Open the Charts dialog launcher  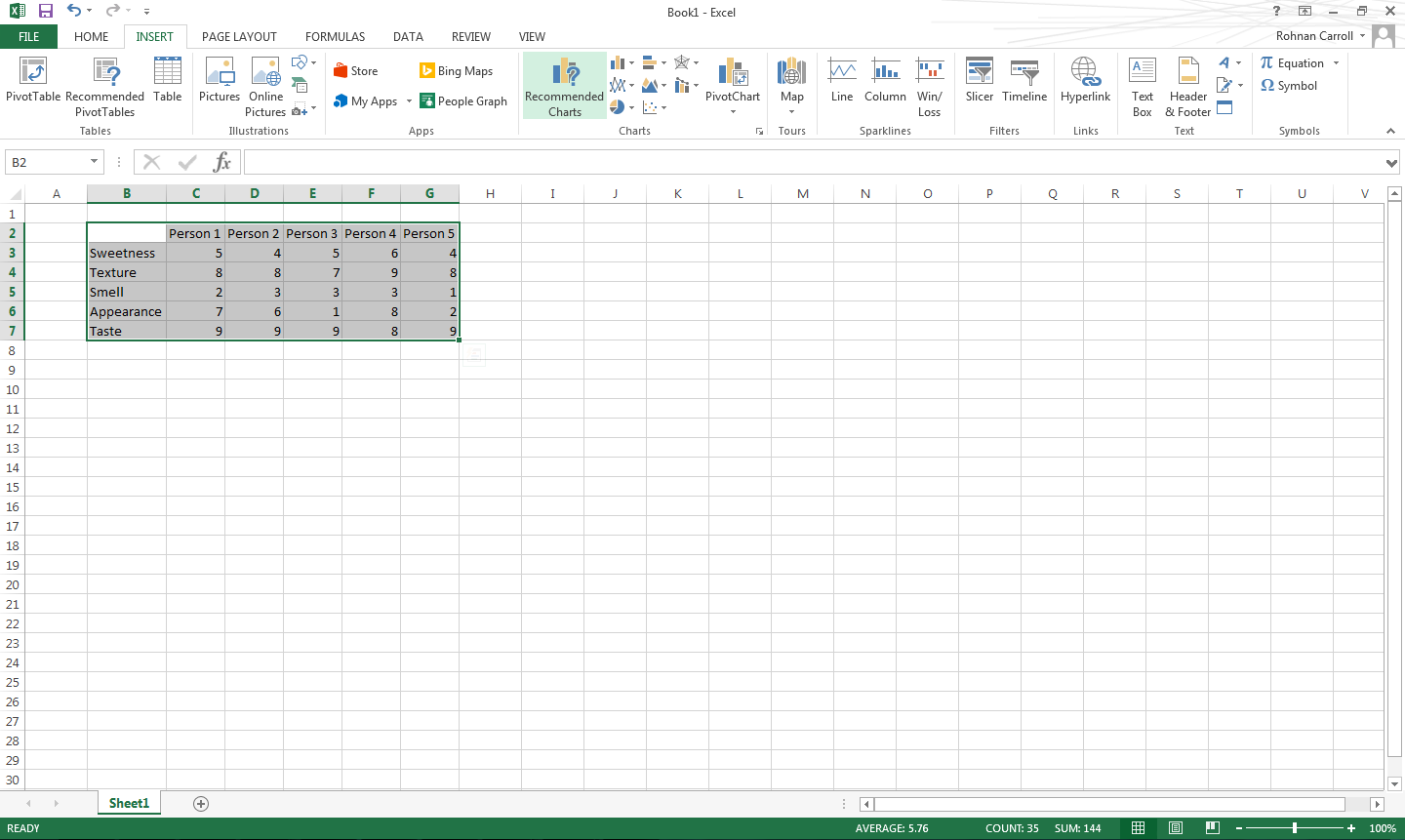point(759,131)
